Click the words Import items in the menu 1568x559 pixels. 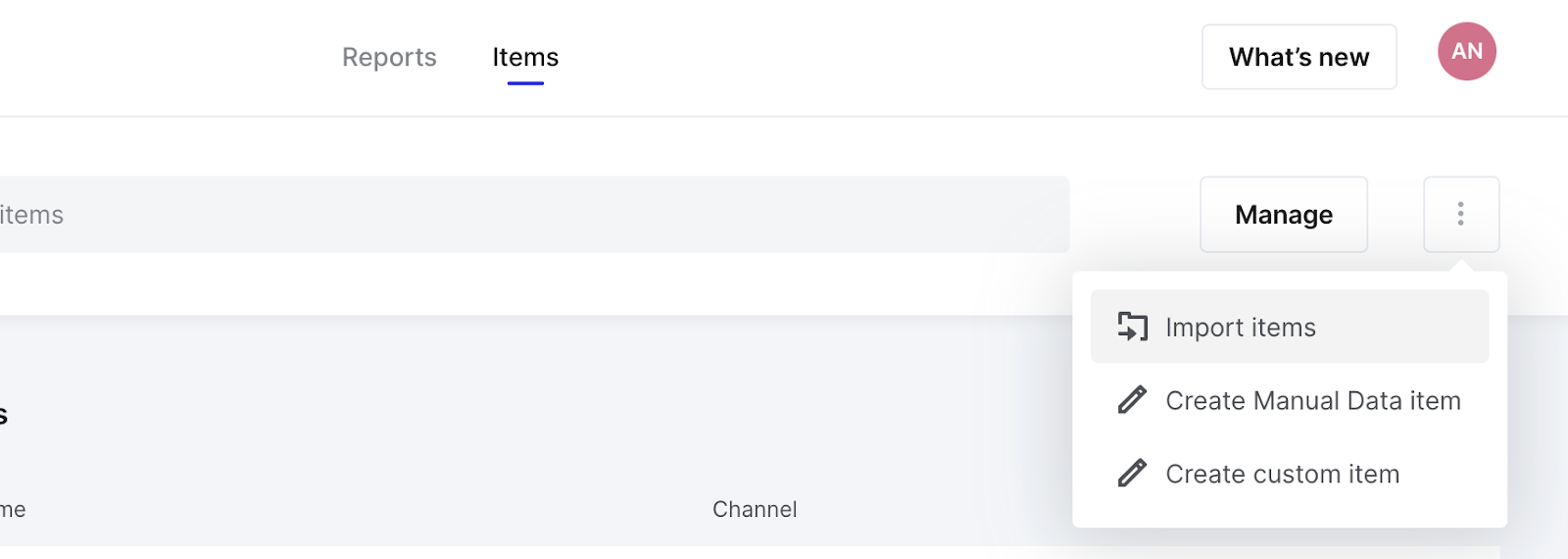click(1241, 327)
